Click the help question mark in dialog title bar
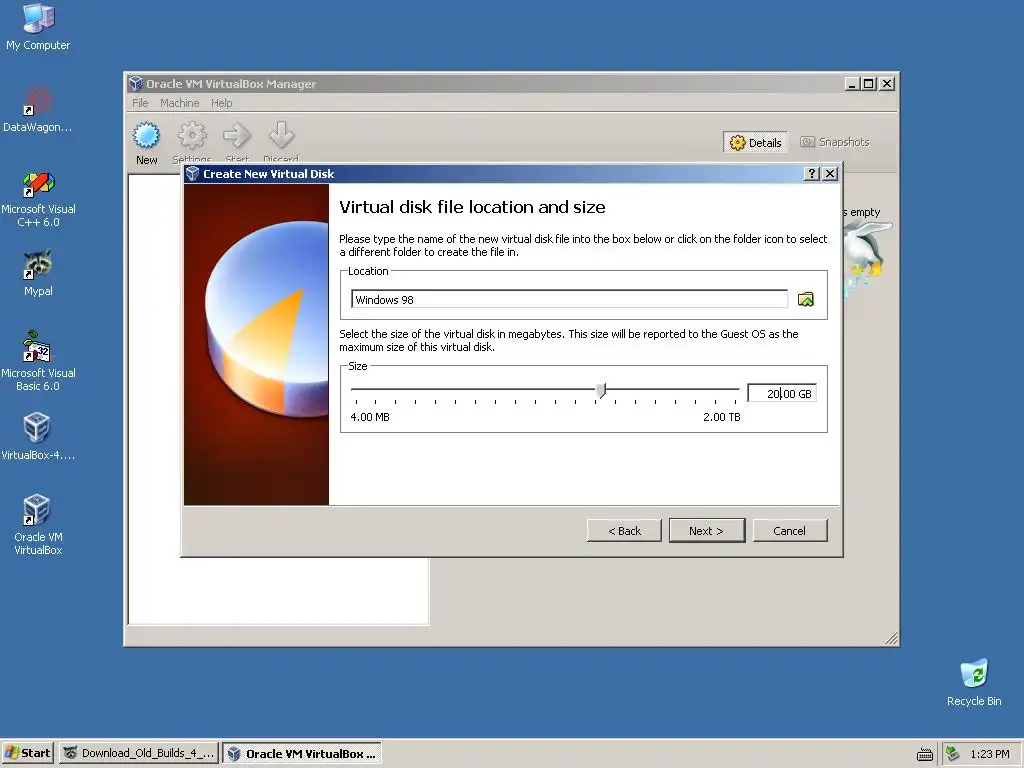 click(812, 174)
